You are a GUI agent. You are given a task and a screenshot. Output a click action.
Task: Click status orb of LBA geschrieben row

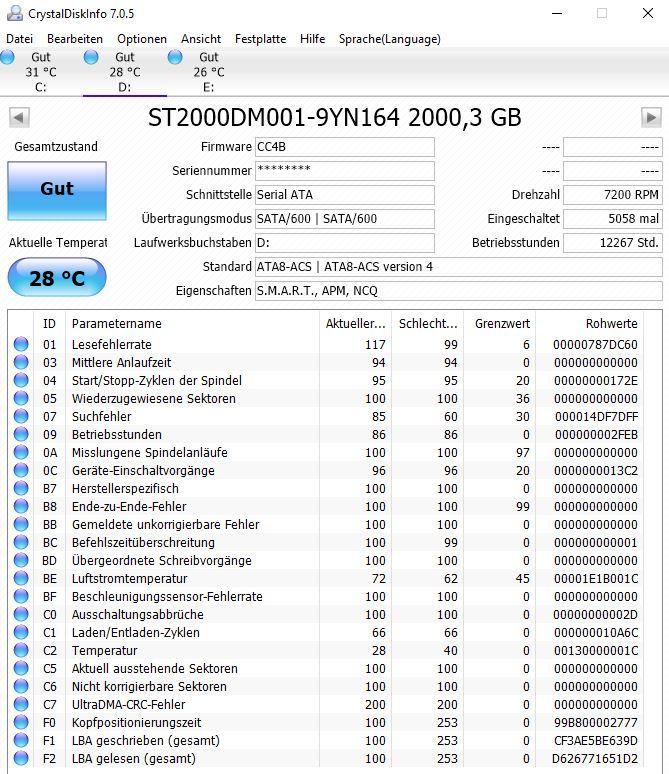(21, 740)
